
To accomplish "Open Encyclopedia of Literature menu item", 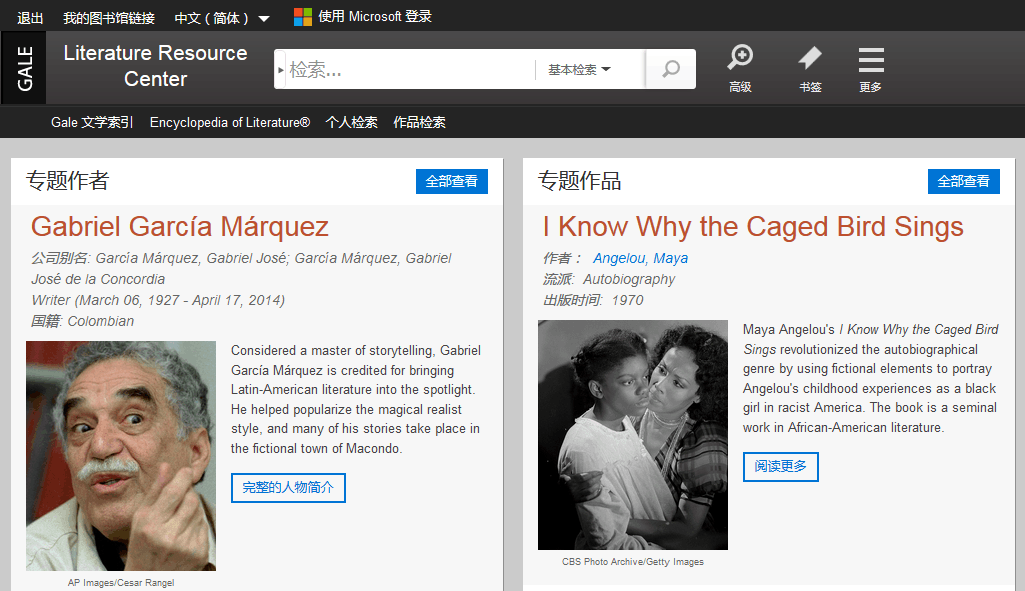I will click(x=229, y=123).
